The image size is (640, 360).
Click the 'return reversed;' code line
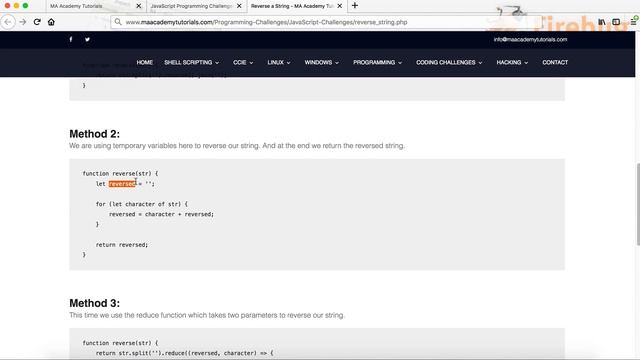(x=122, y=245)
